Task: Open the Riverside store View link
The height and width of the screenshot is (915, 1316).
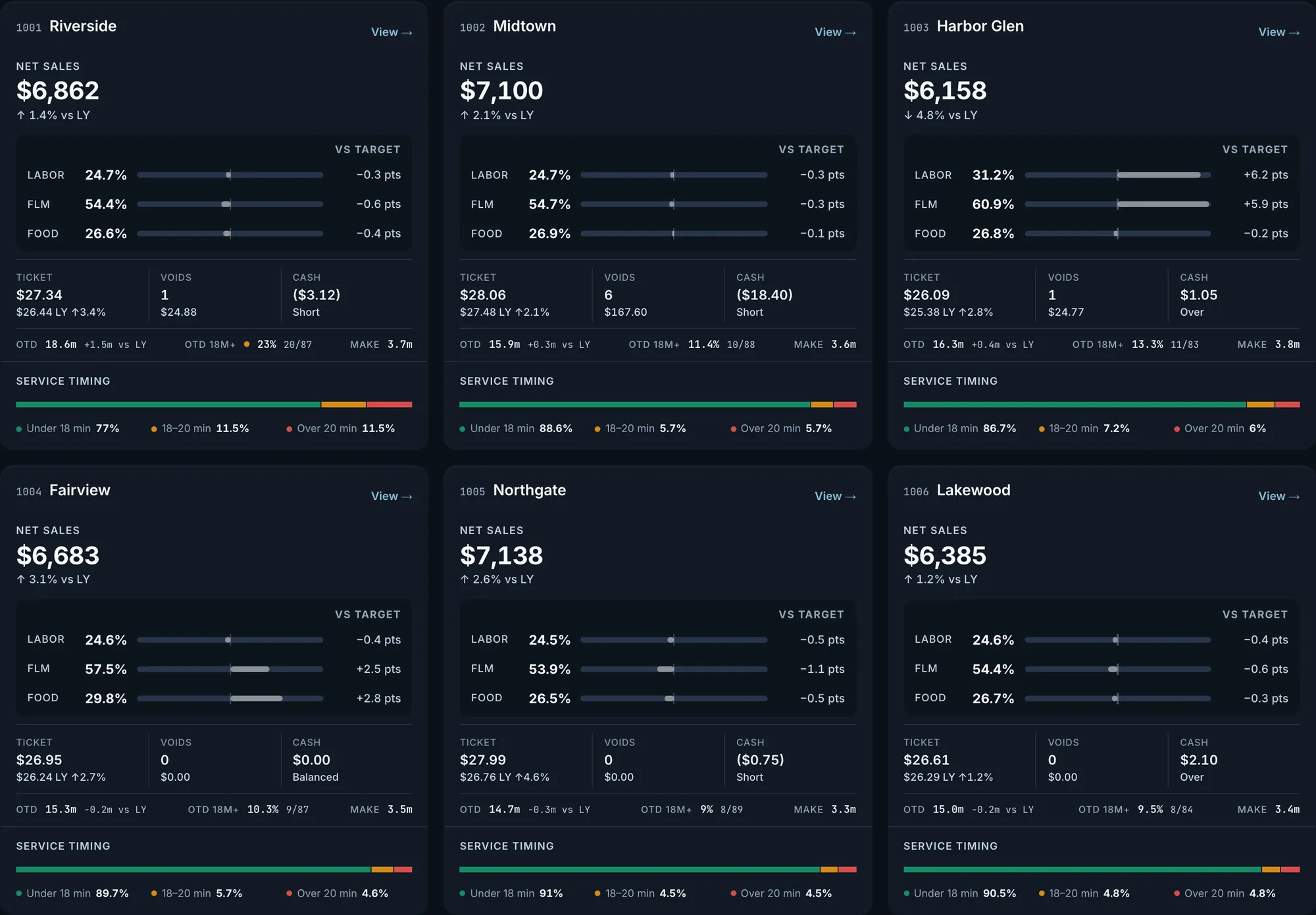Action: pos(392,32)
